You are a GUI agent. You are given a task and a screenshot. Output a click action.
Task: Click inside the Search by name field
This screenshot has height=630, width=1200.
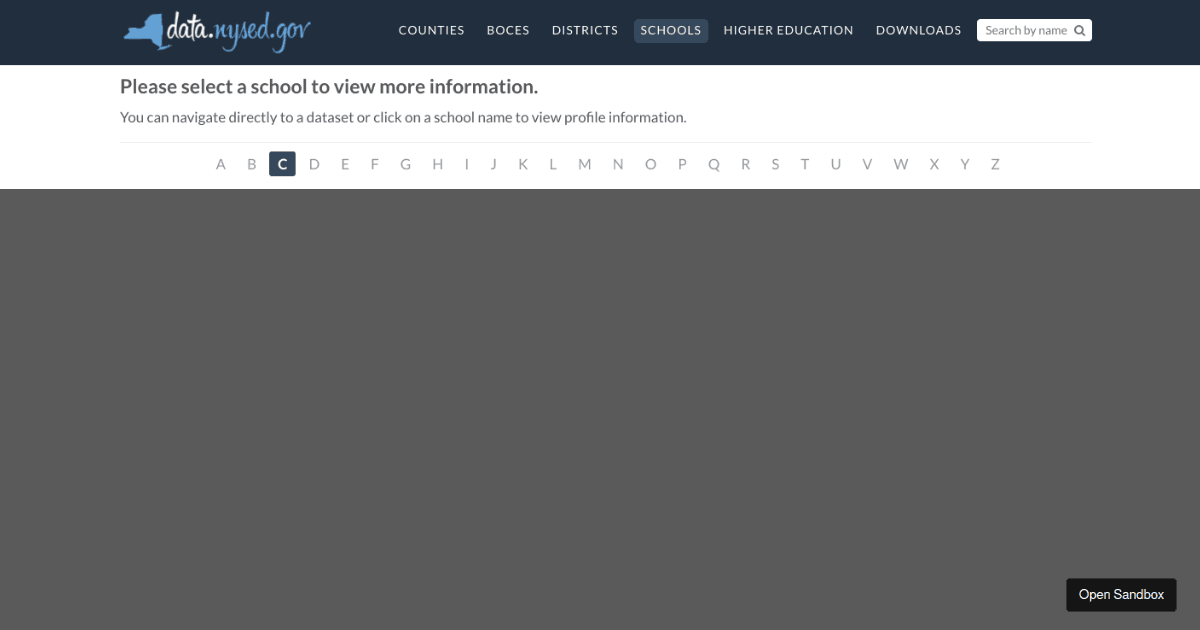point(1025,30)
